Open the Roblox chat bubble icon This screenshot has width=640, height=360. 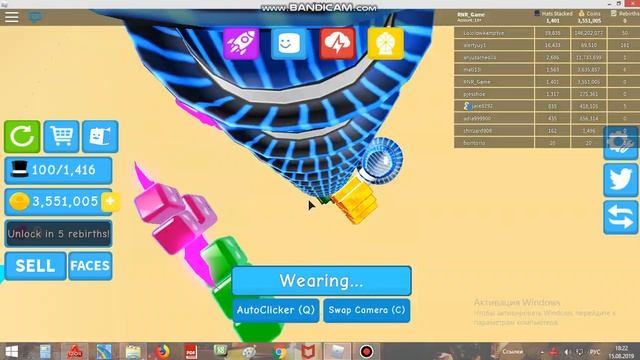(x=35, y=17)
